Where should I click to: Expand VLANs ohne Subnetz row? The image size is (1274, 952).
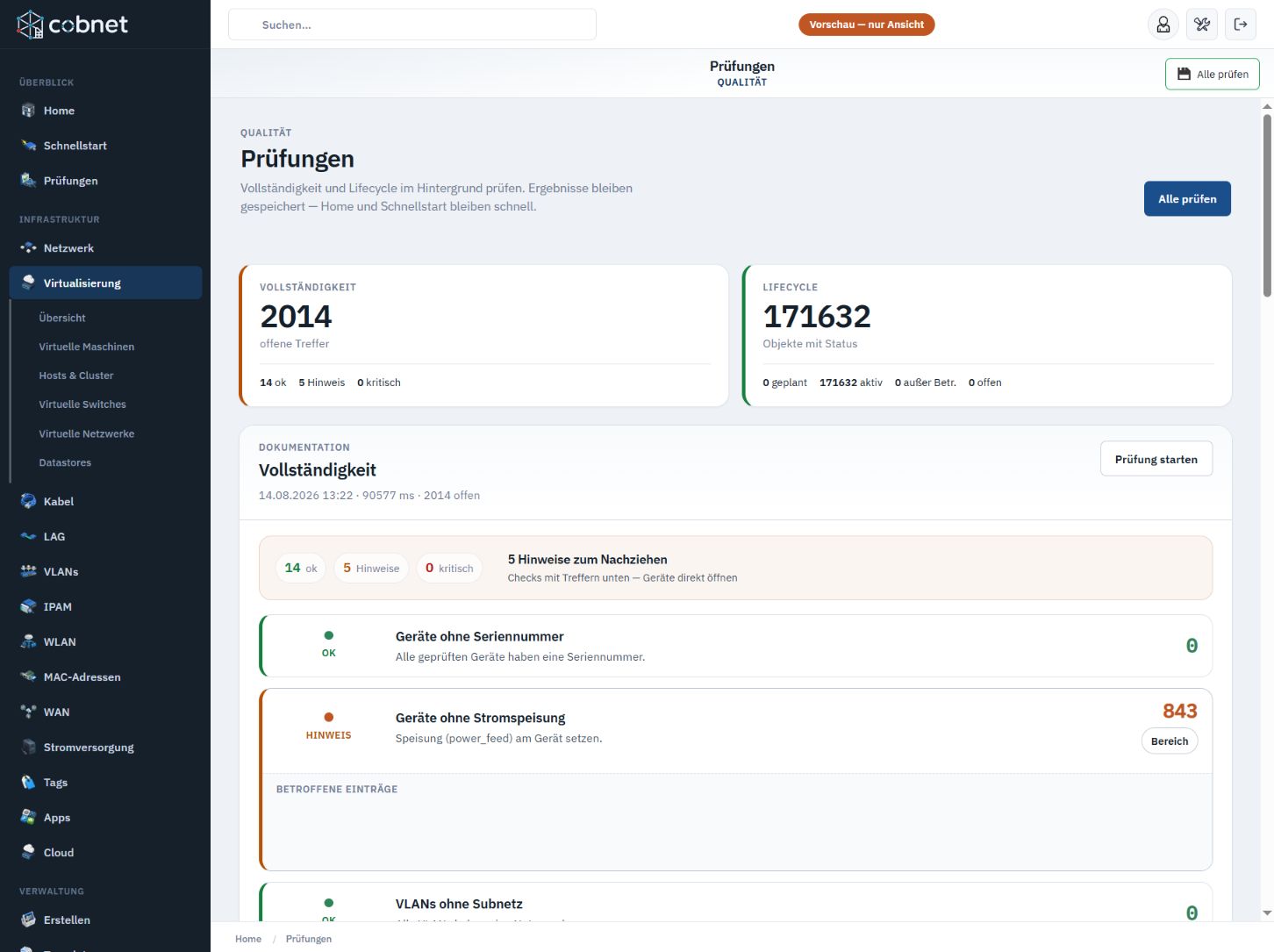point(736,904)
